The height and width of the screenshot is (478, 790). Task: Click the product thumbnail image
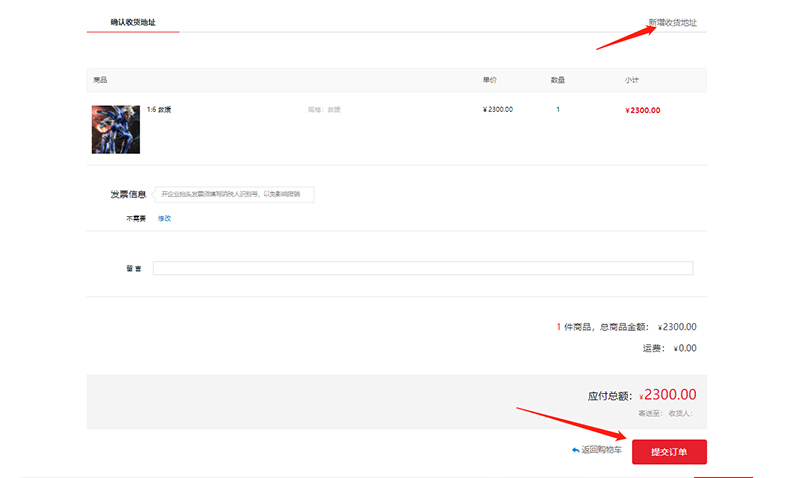[115, 129]
